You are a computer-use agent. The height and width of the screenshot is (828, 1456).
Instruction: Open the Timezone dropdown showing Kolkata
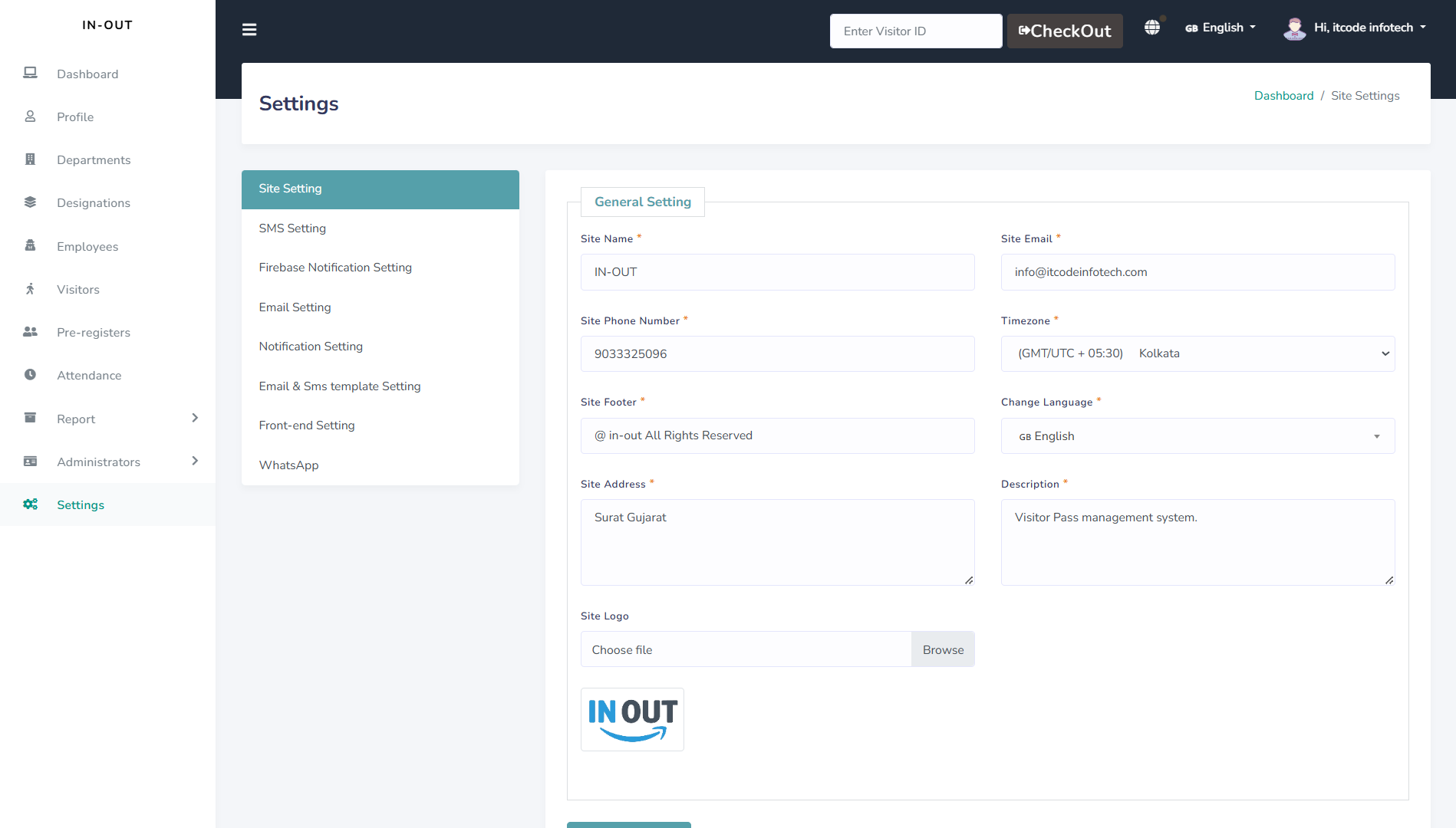[x=1197, y=353]
